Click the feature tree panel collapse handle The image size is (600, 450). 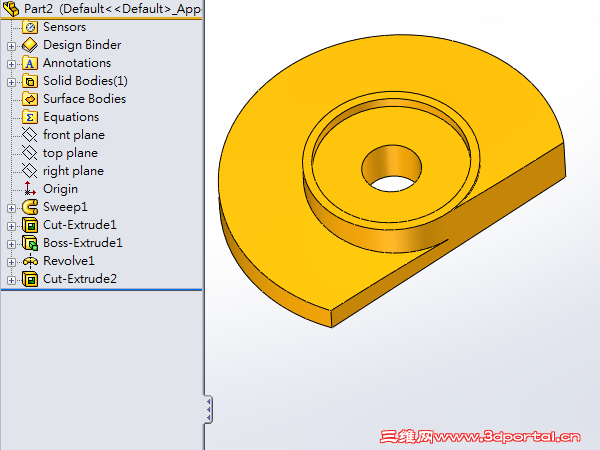208,409
